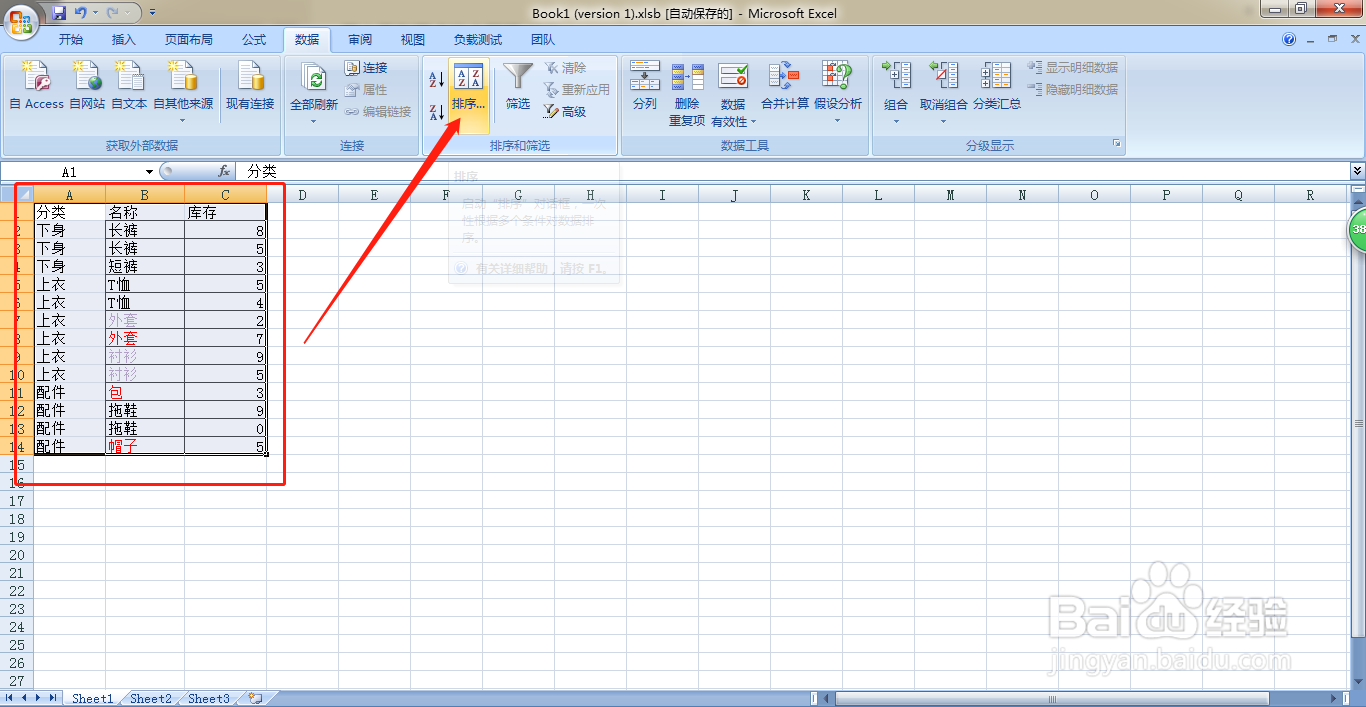
Task: Click Subtotal (分类汇总)
Action: click(x=997, y=86)
